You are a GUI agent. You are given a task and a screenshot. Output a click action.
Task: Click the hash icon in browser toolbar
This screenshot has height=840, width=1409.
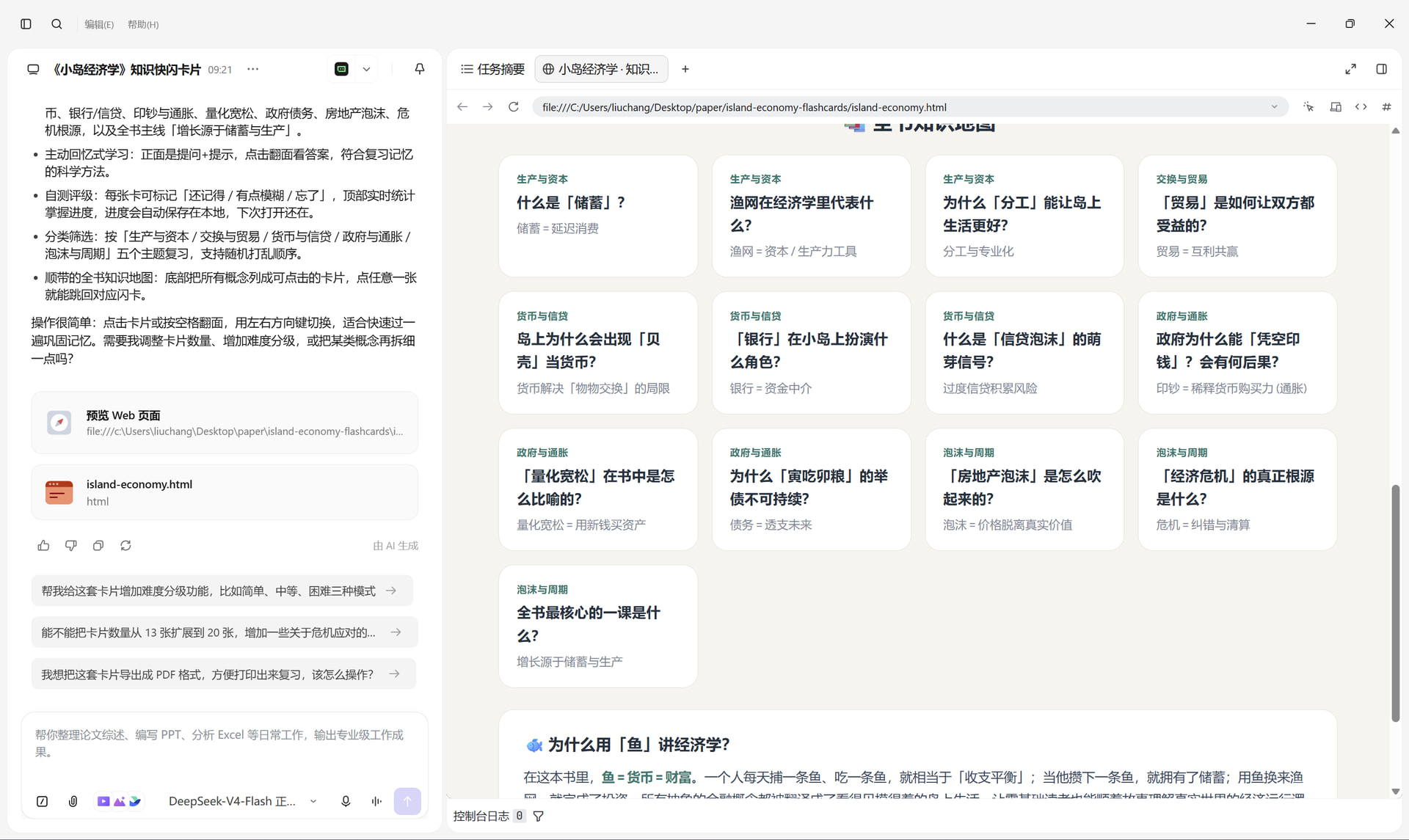(x=1386, y=107)
